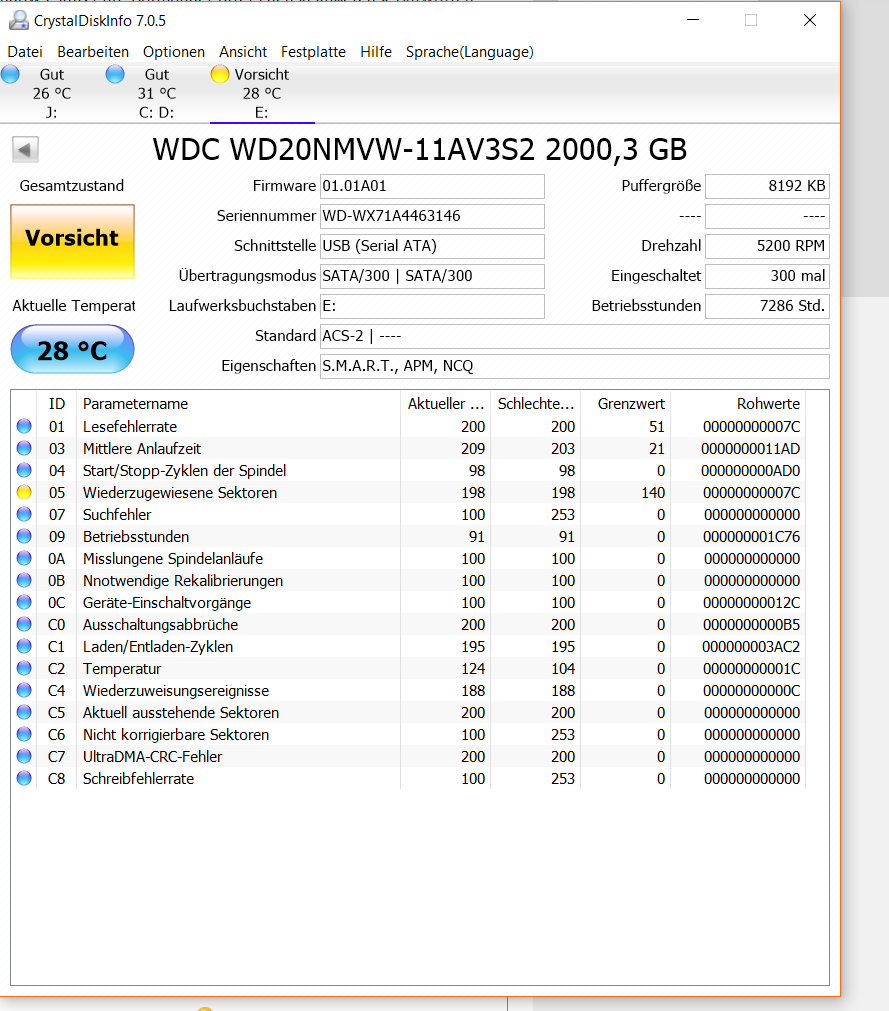Screen dimensions: 889x1011
Task: Click the Drehzahl field 5200 RPM
Action: click(x=767, y=246)
